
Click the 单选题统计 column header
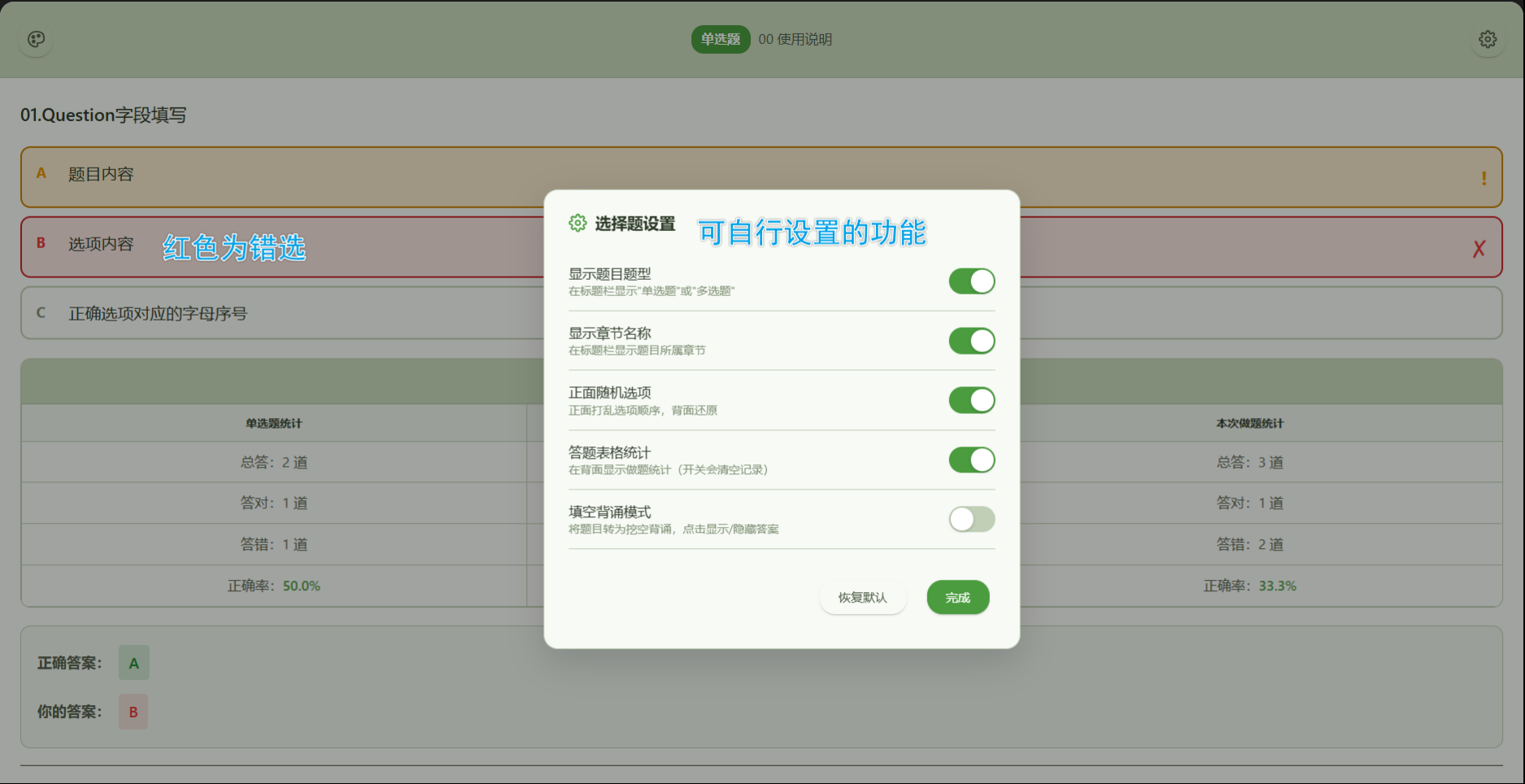pos(274,424)
